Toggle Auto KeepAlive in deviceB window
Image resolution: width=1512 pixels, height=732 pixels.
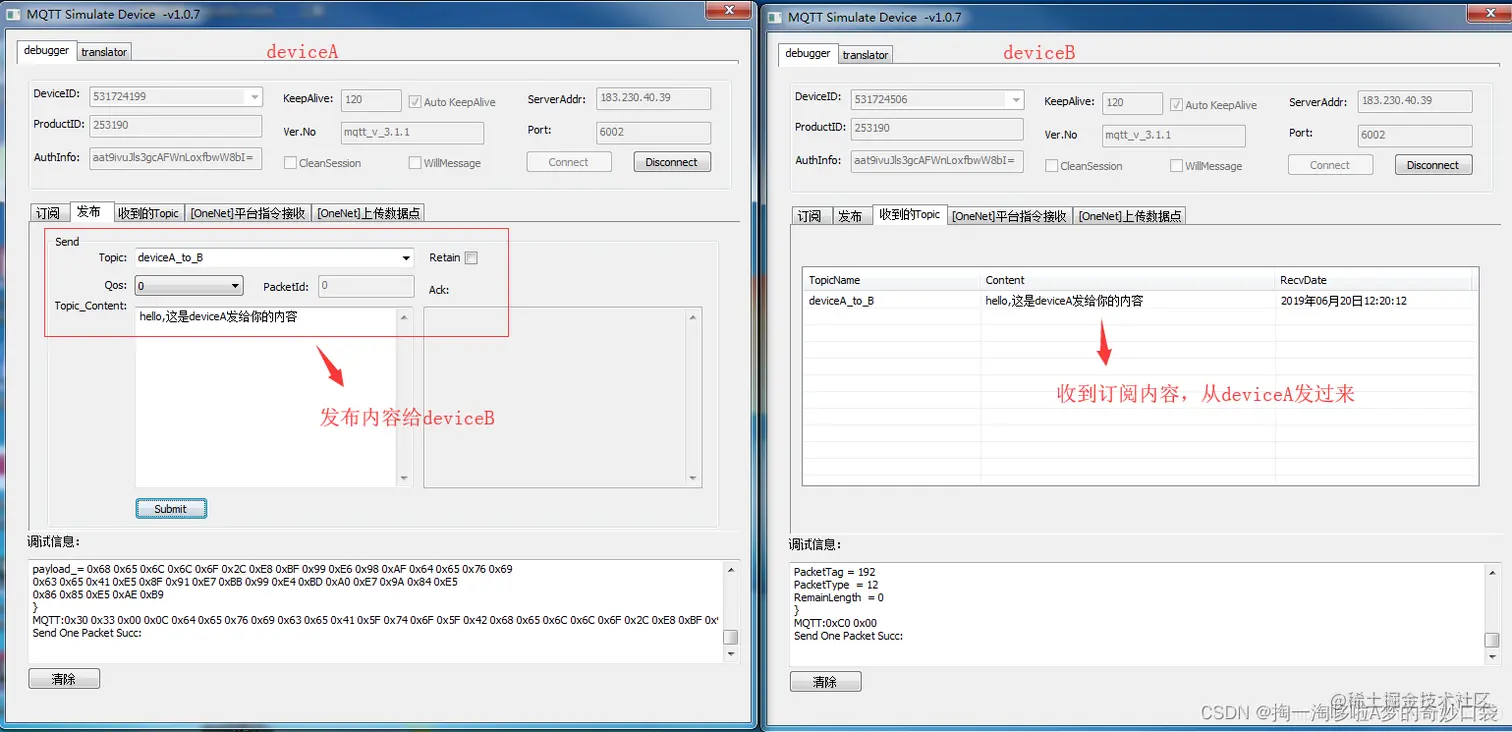point(1176,104)
